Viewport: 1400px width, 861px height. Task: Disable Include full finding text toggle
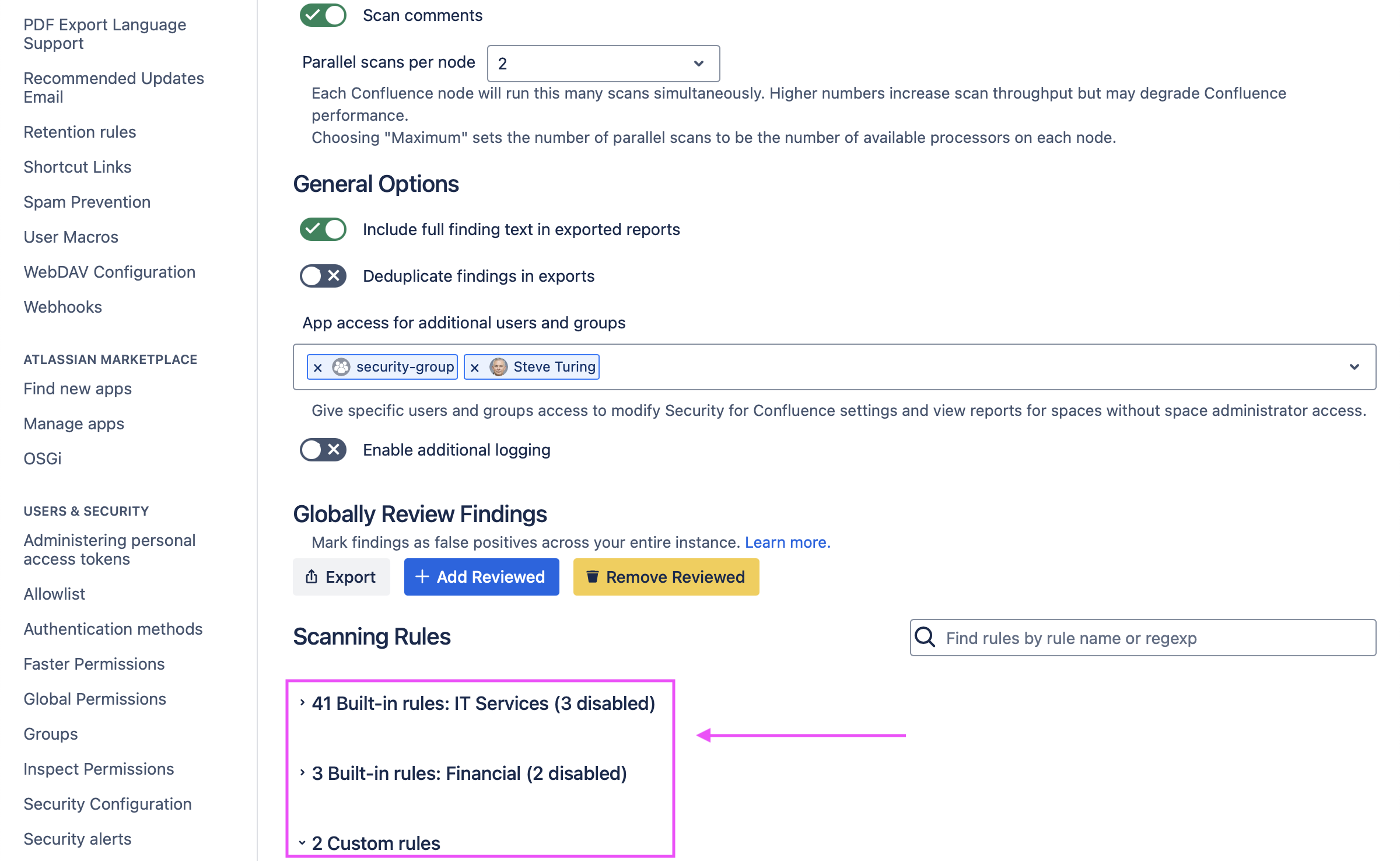pyautogui.click(x=323, y=229)
